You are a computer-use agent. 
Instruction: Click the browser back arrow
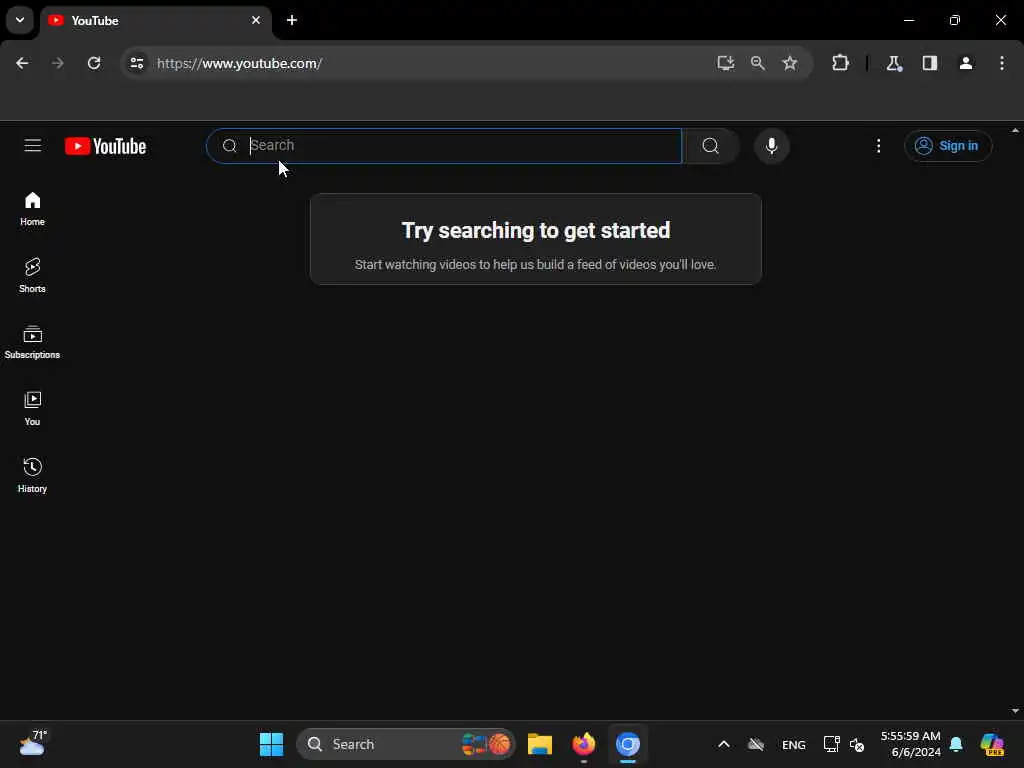tap(22, 63)
